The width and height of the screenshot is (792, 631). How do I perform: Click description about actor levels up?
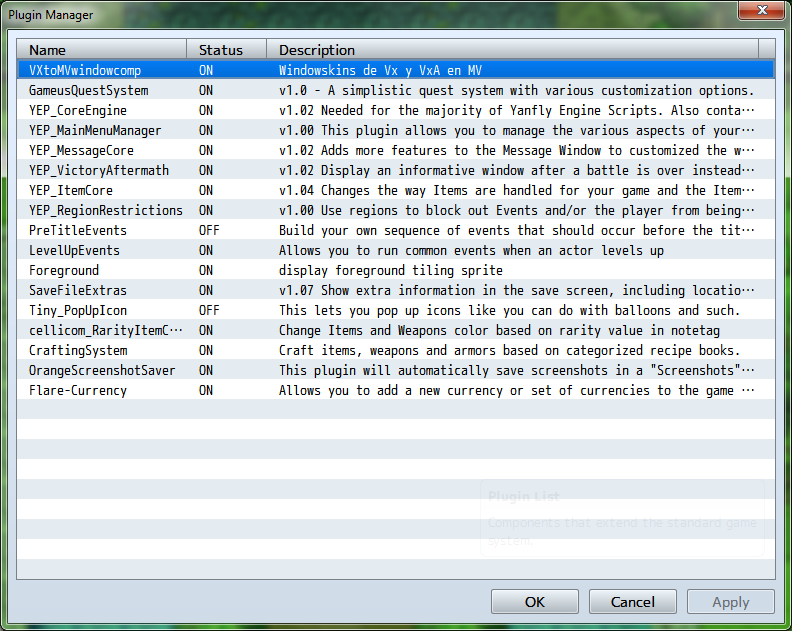coord(471,250)
